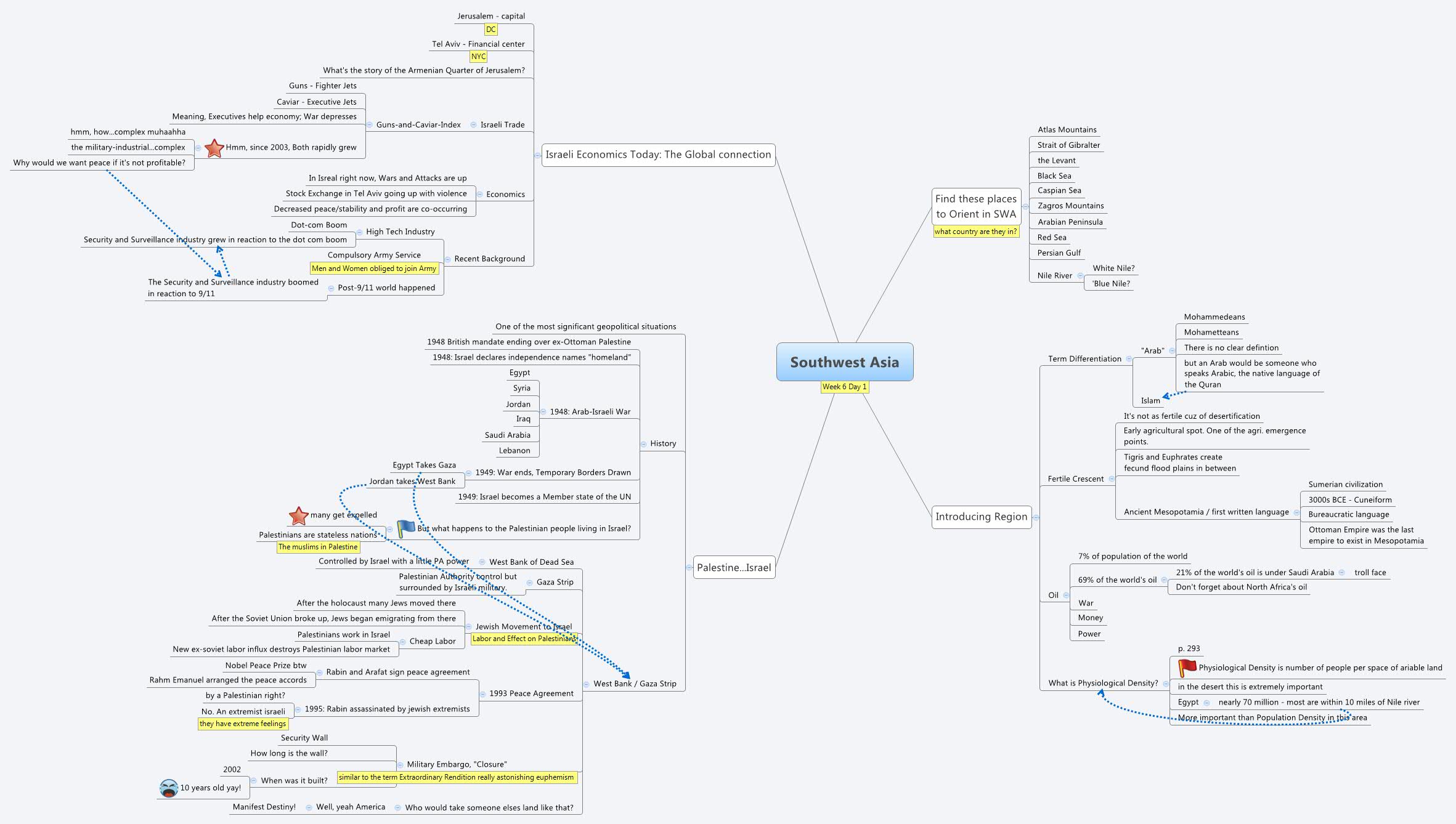Collapse the "Economics" subtopic
The height and width of the screenshot is (824, 1456).
click(480, 194)
